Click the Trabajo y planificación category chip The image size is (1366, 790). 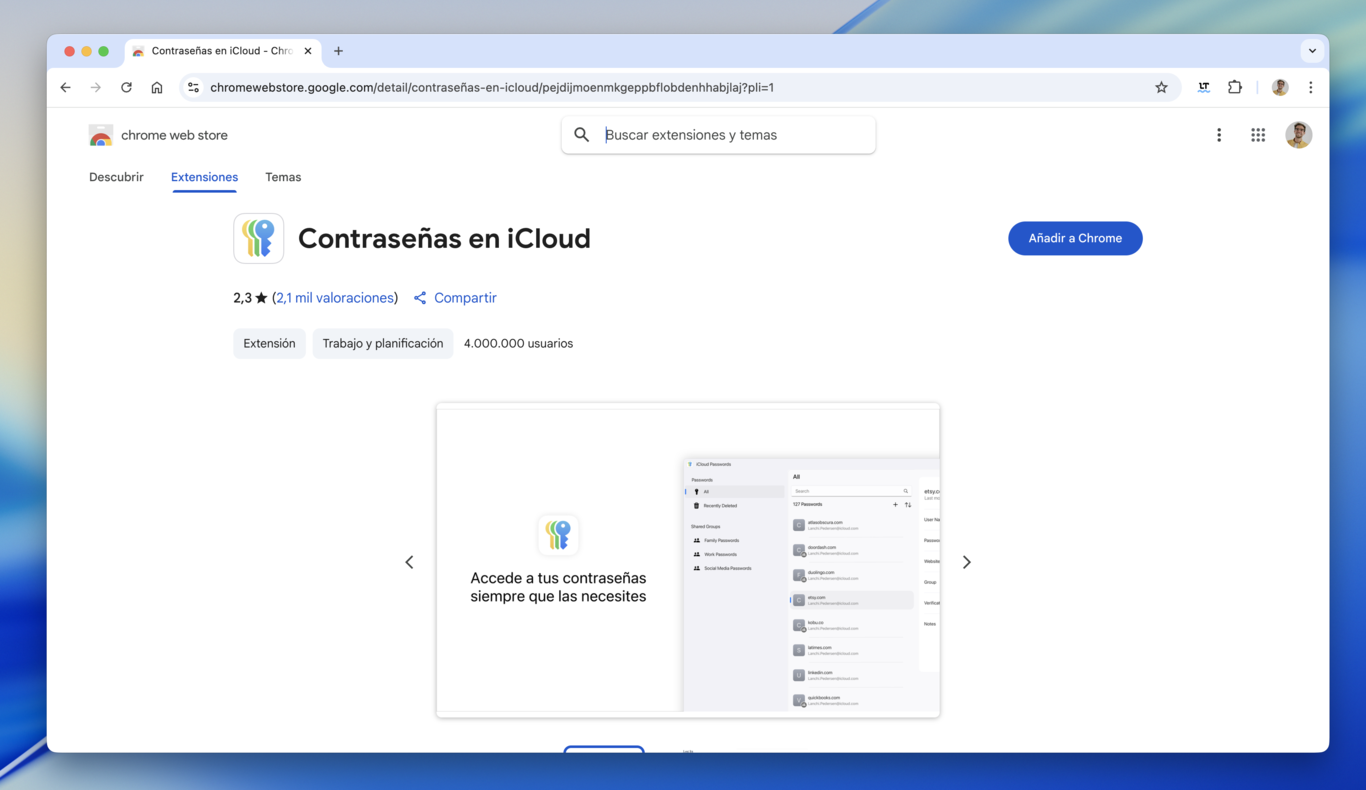(382, 343)
